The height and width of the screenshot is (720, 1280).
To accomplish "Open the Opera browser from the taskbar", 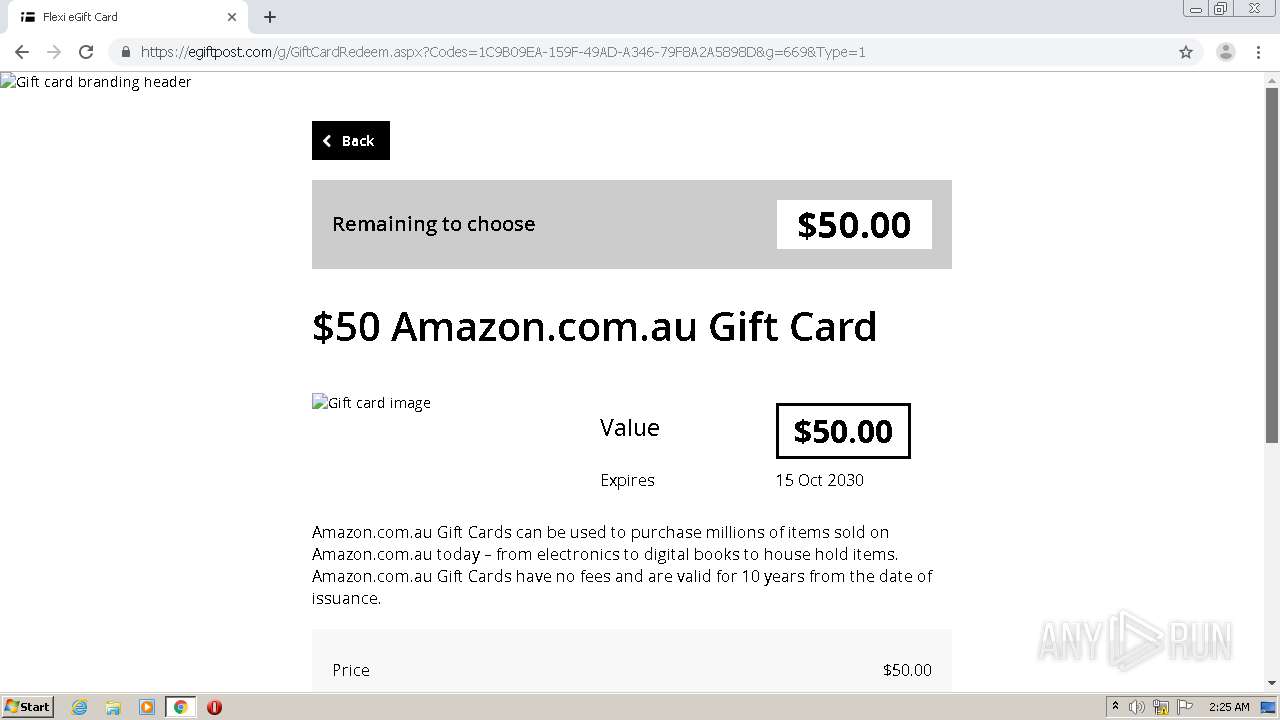I will (214, 707).
